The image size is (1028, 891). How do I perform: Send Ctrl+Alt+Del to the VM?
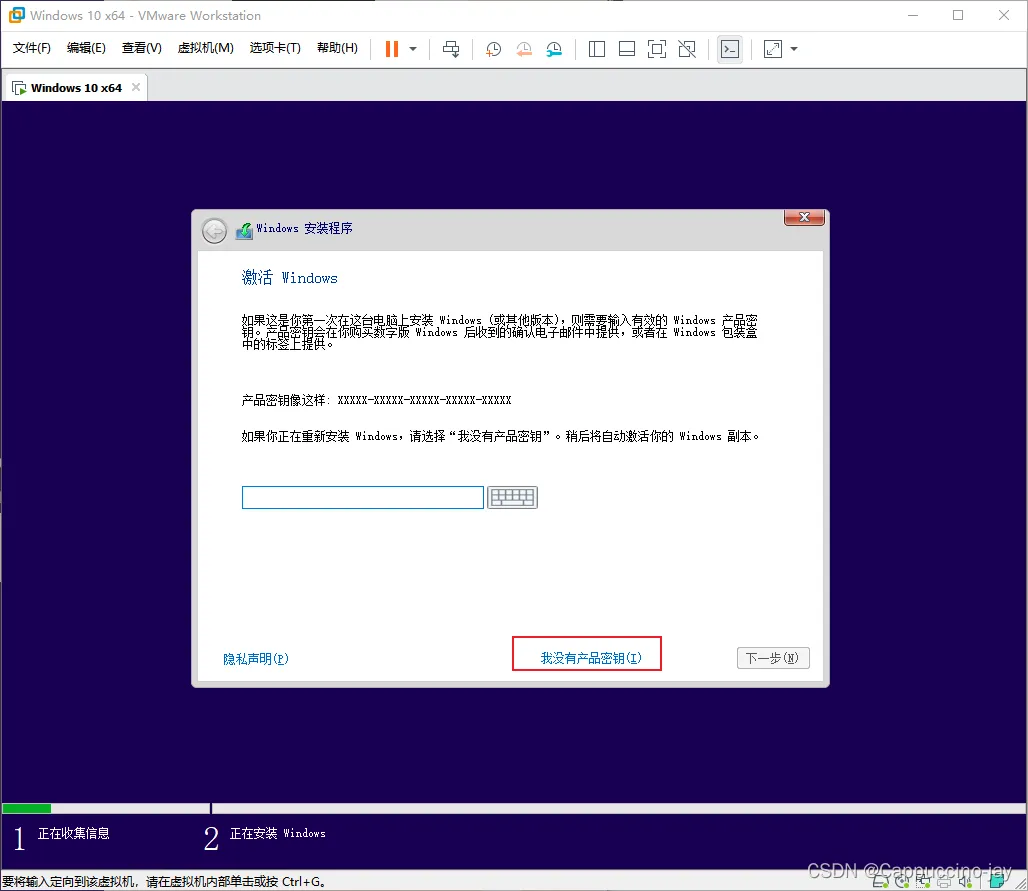coord(451,49)
